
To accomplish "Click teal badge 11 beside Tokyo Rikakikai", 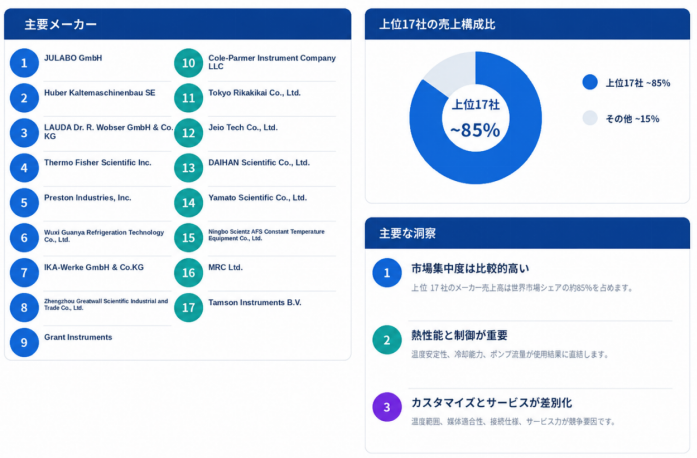I will click(188, 98).
